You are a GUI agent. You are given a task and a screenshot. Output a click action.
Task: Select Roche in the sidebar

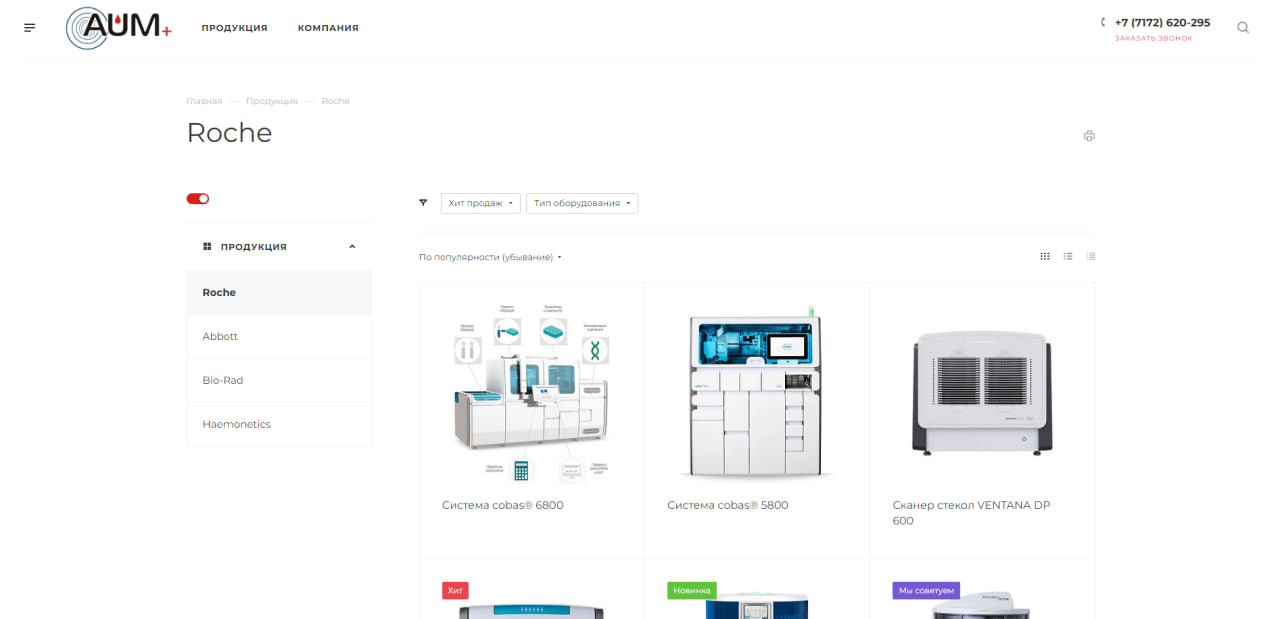(x=279, y=293)
